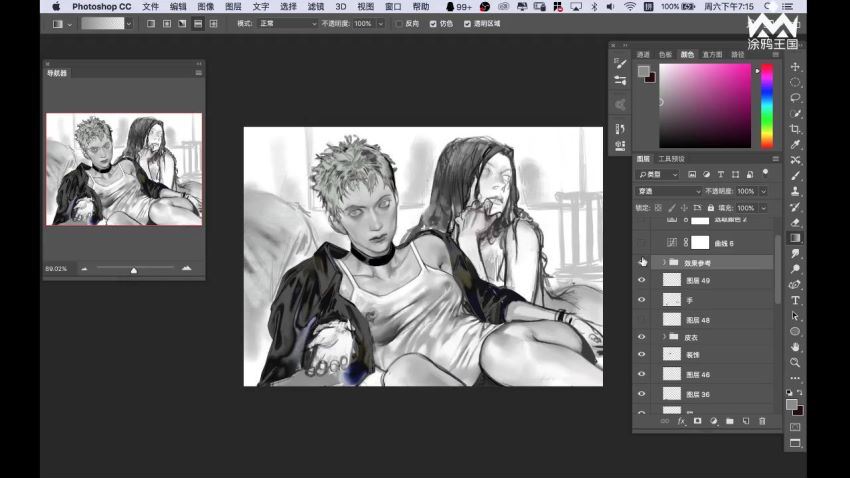Select the Path Selection tool

pyautogui.click(x=795, y=316)
